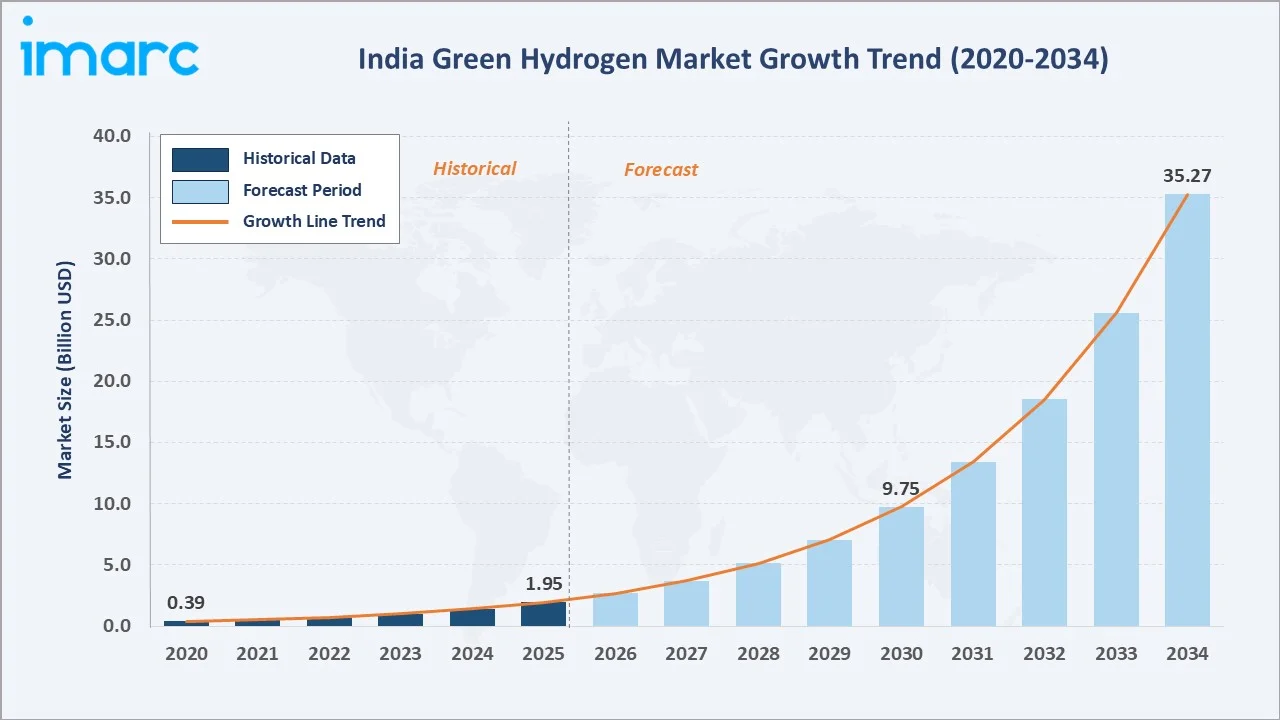Select the 2028 forecast bar
This screenshot has height=720, width=1280.
[x=758, y=594]
